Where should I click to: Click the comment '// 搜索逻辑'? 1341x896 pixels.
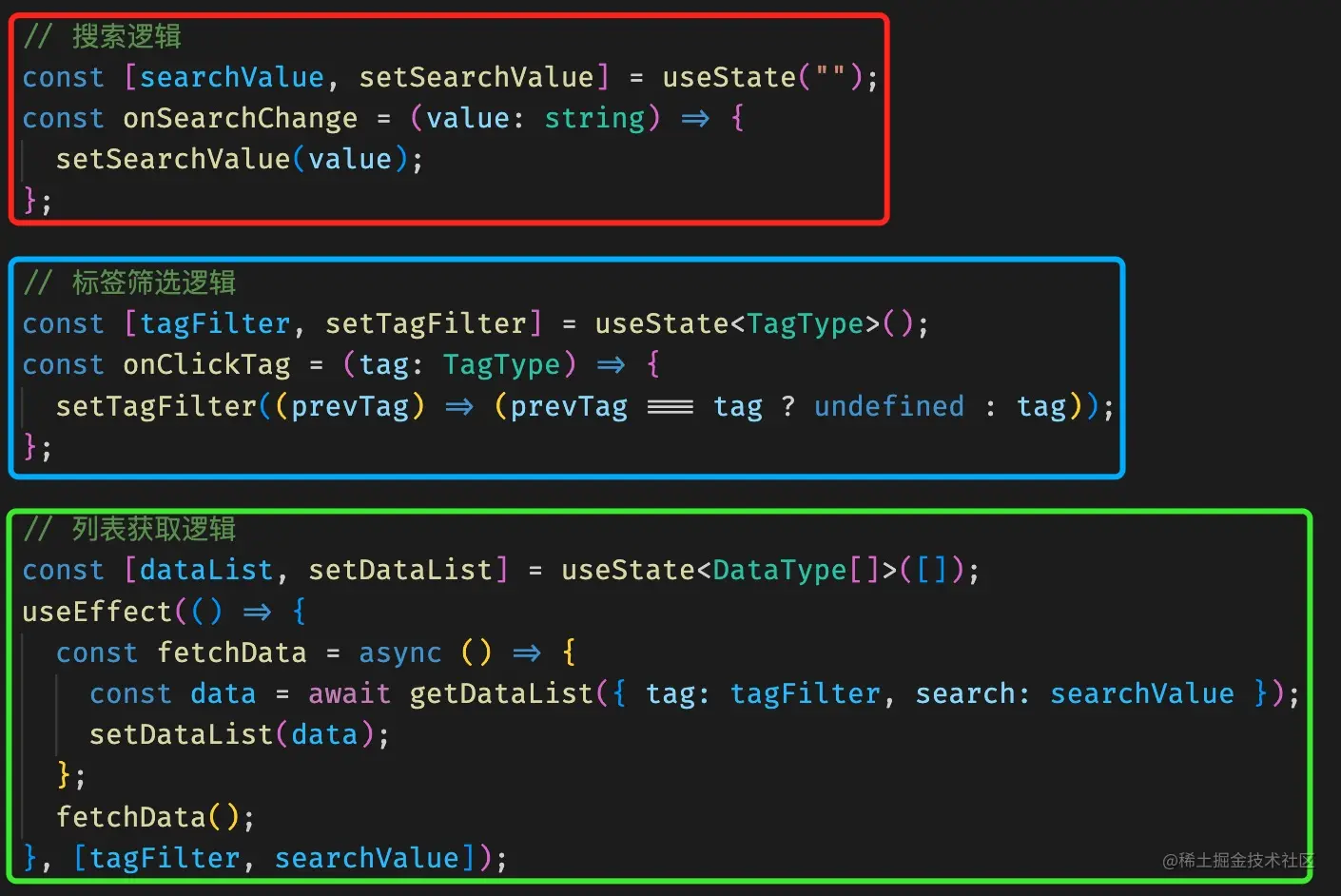tap(103, 36)
